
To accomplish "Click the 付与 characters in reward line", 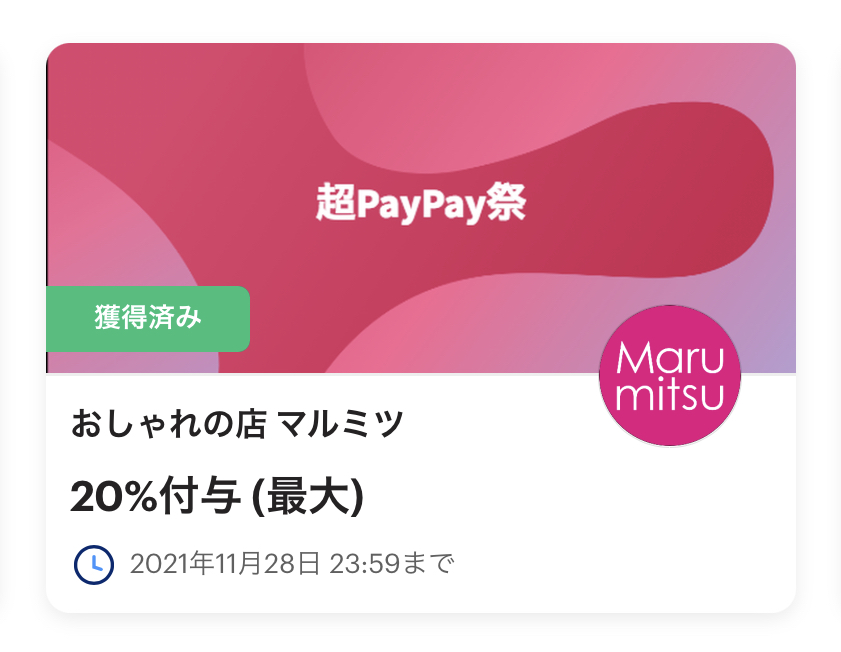I will 200,497.
